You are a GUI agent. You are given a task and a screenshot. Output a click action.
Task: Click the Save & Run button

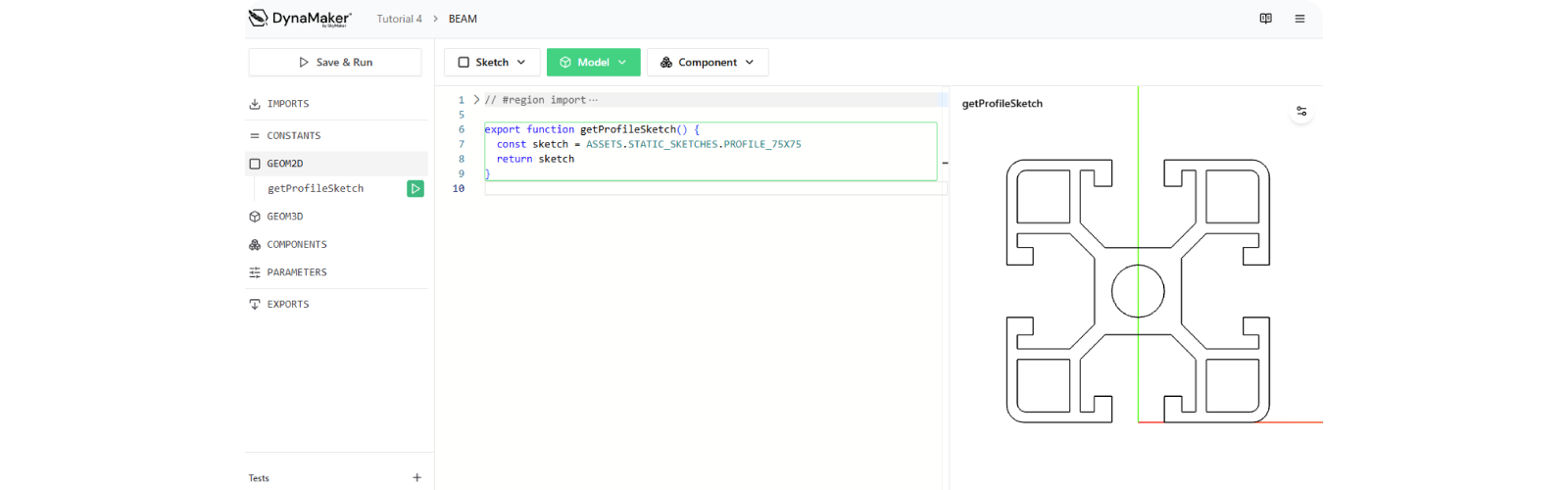pos(335,62)
